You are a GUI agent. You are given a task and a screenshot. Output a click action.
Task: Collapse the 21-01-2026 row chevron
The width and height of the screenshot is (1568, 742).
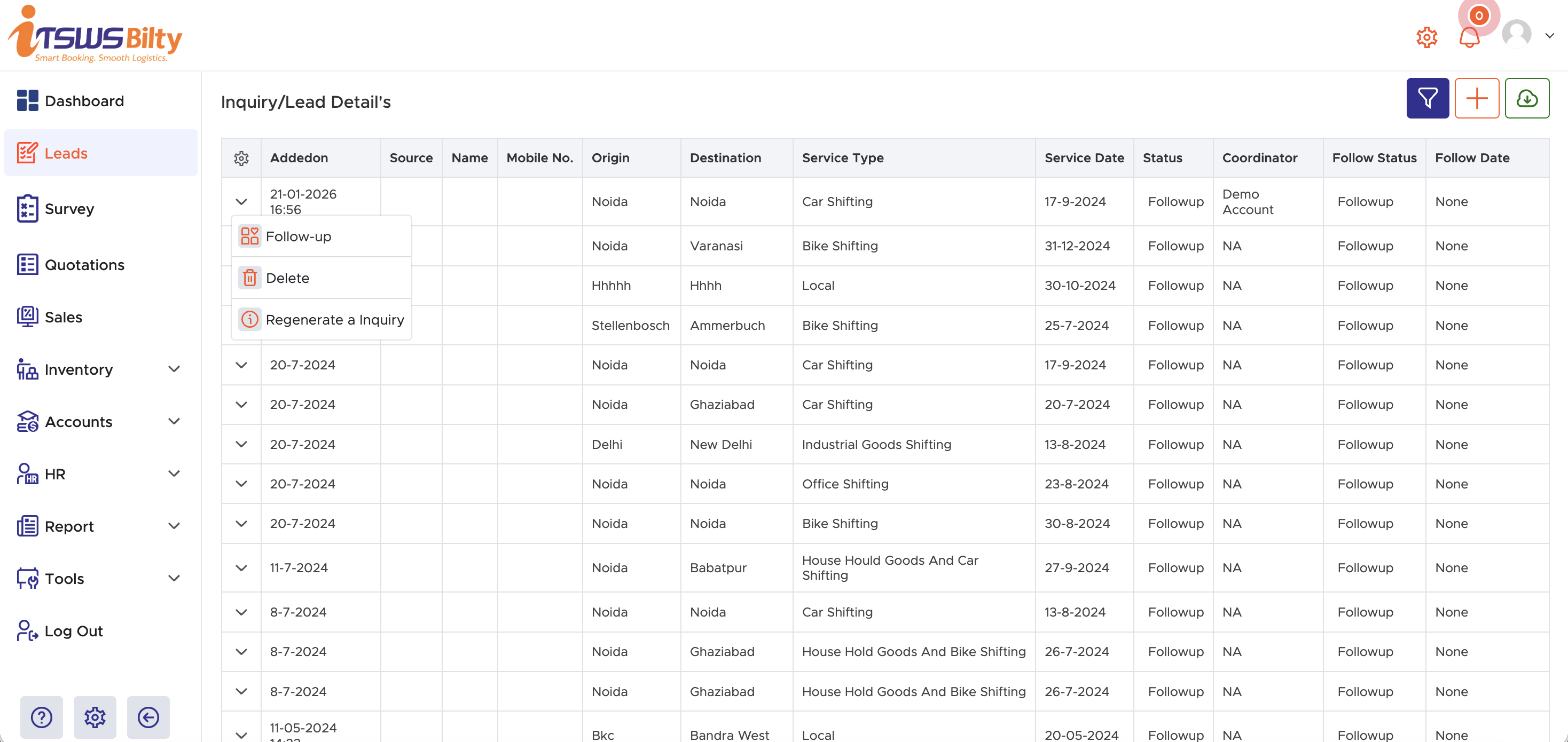(241, 201)
